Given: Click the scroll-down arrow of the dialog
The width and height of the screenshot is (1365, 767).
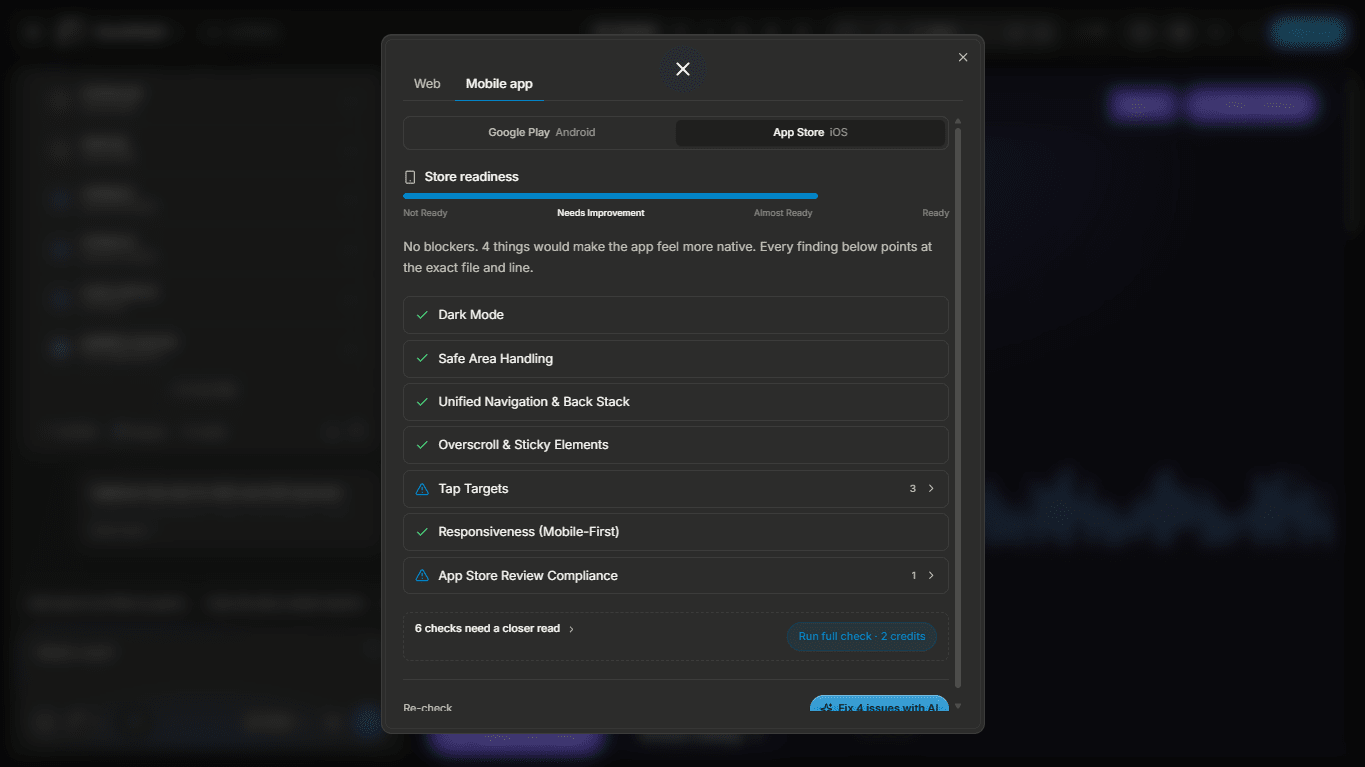Looking at the screenshot, I should (x=958, y=706).
